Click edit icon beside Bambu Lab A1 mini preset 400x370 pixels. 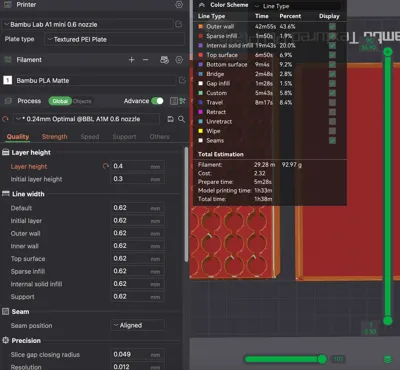tap(179, 24)
